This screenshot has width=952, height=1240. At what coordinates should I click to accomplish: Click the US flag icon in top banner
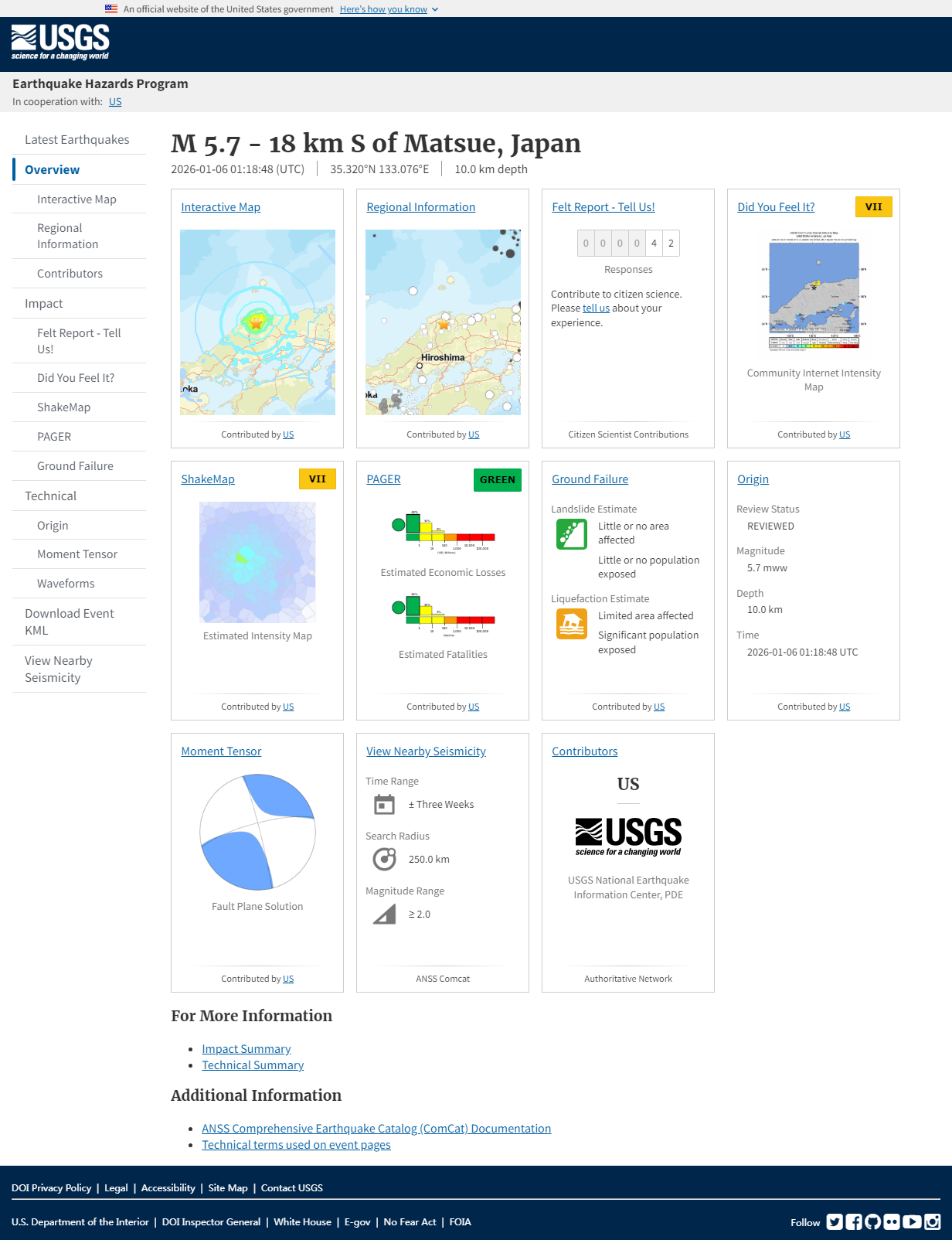tap(111, 9)
